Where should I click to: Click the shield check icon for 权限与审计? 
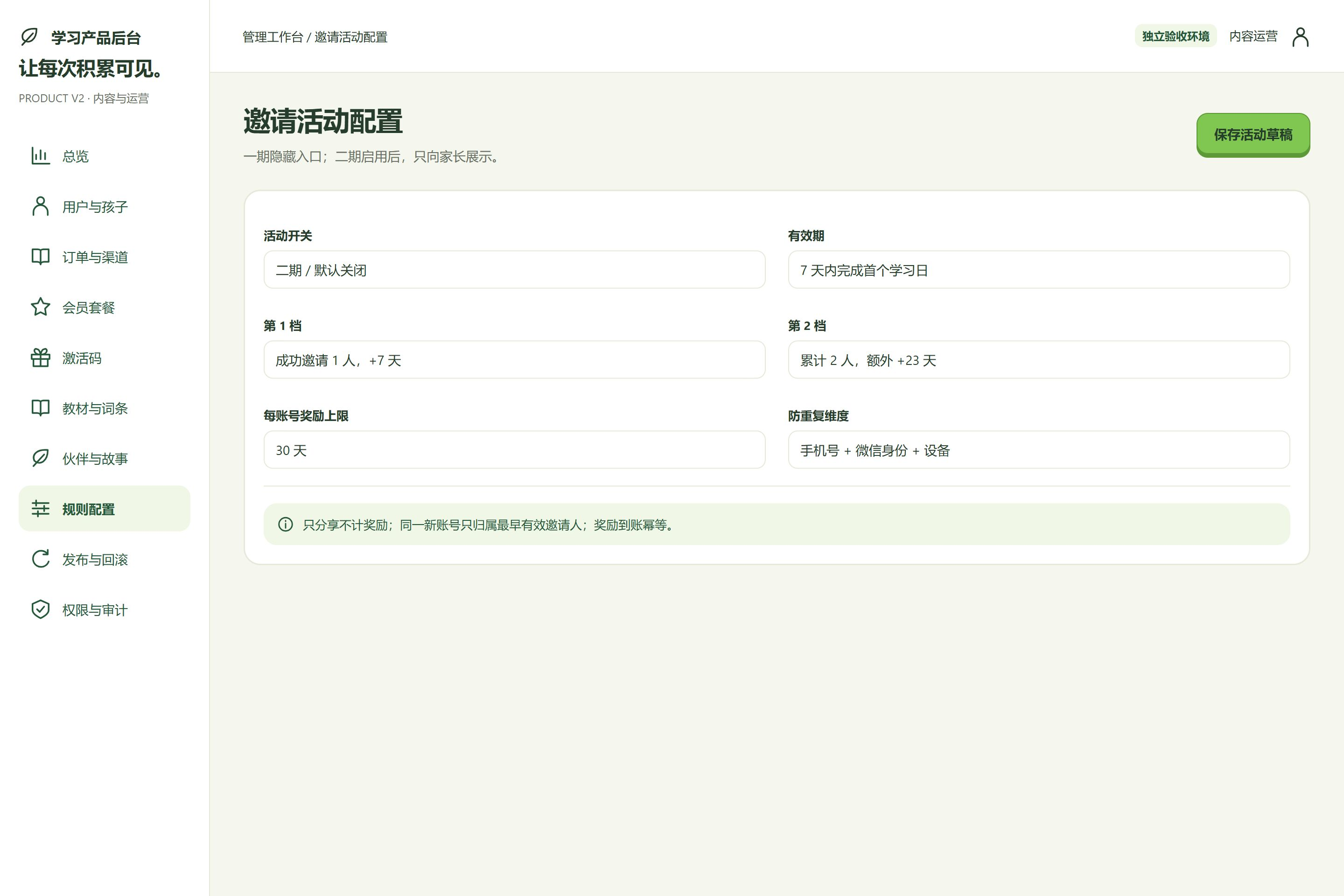pyautogui.click(x=41, y=609)
